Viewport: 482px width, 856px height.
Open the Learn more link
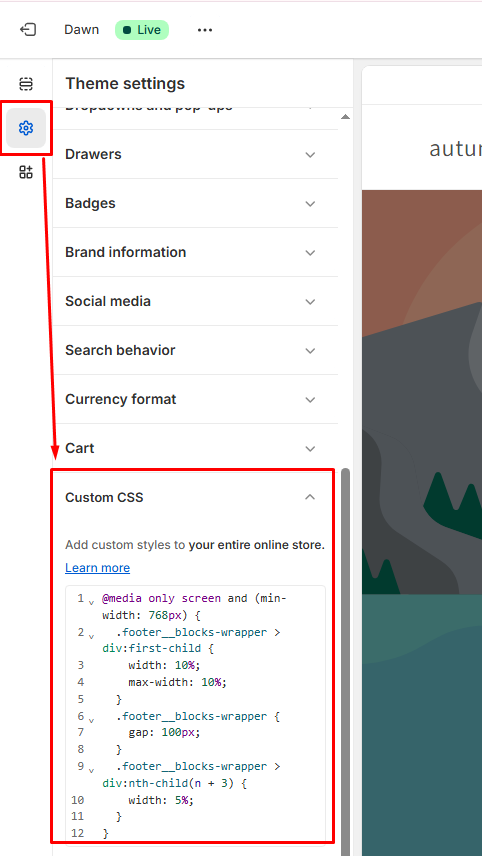[98, 568]
